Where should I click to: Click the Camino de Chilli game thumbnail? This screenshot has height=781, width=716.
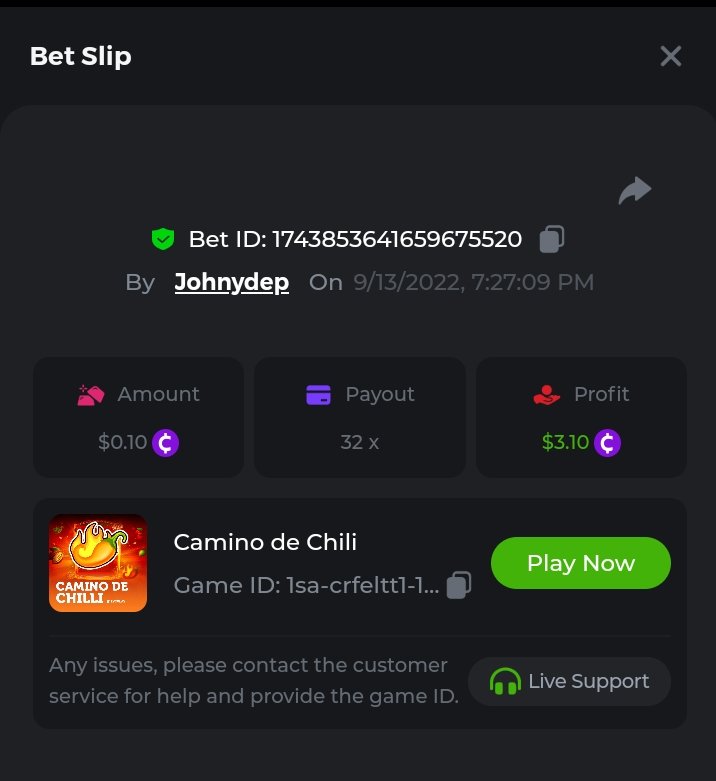pyautogui.click(x=98, y=563)
